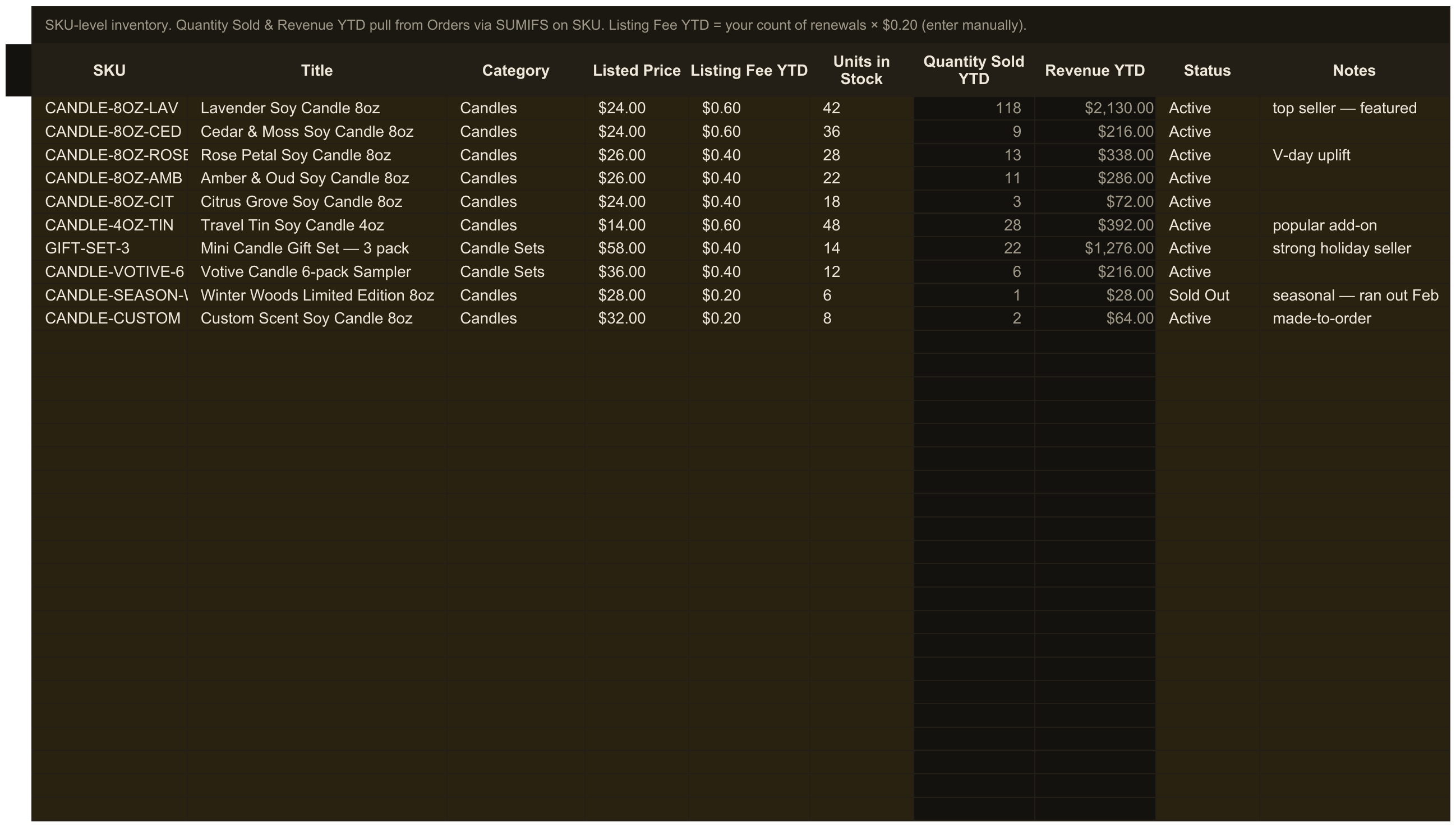Select listing fee $0.20 in Winter Woods row
Image resolution: width=1456 pixels, height=827 pixels.
click(749, 295)
